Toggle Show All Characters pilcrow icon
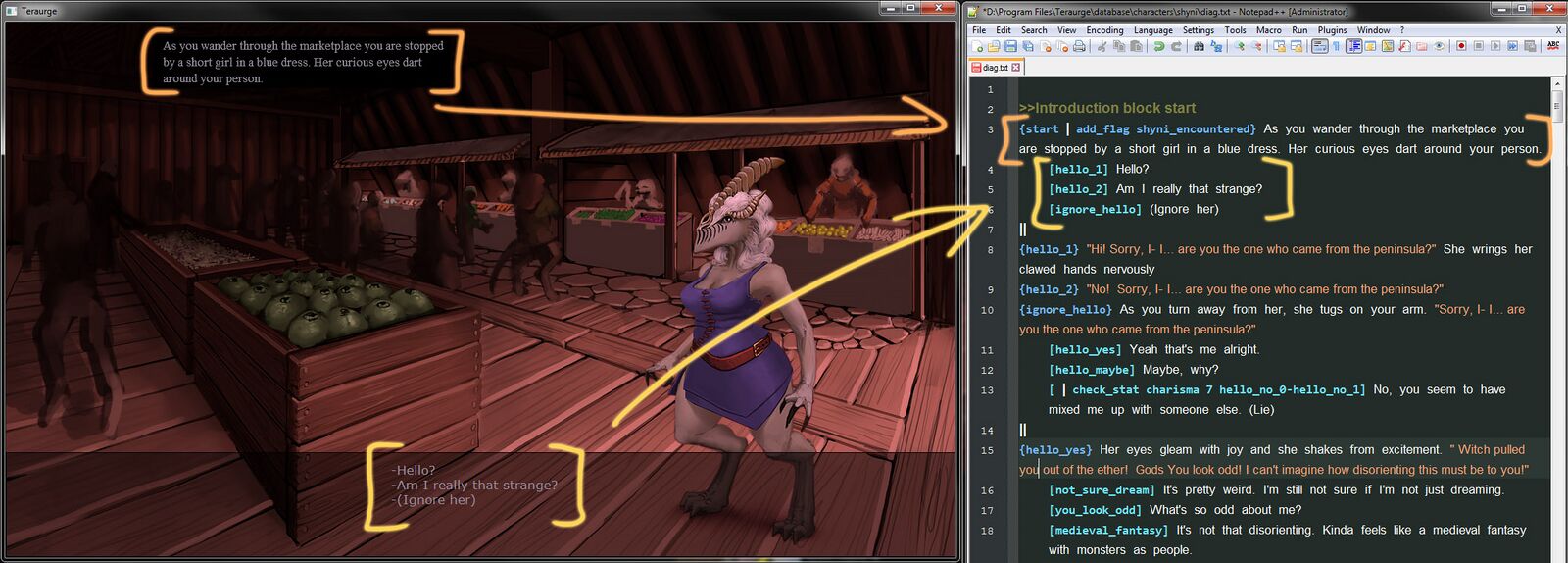 (x=1337, y=46)
